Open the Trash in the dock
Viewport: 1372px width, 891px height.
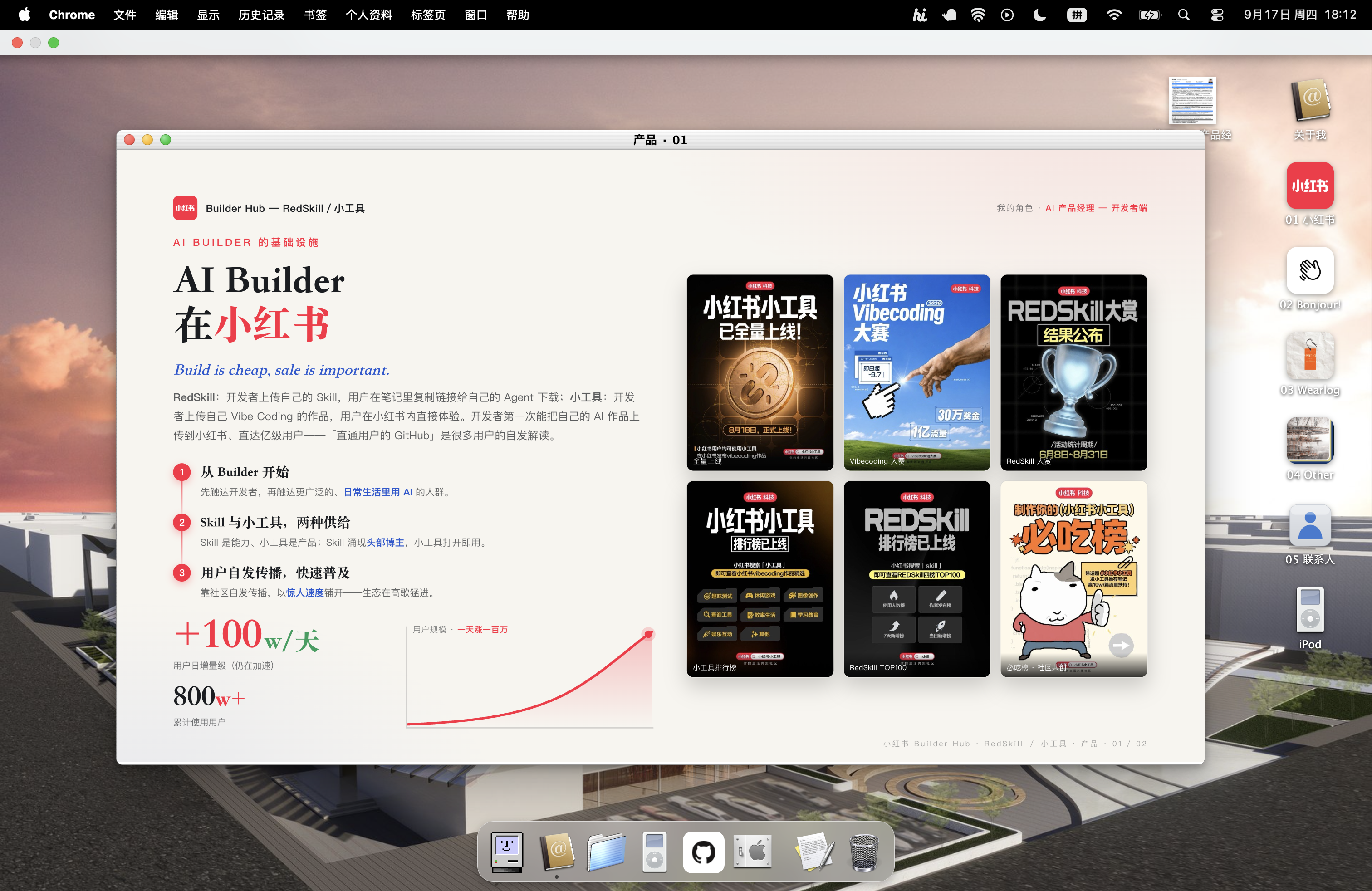coord(863,852)
